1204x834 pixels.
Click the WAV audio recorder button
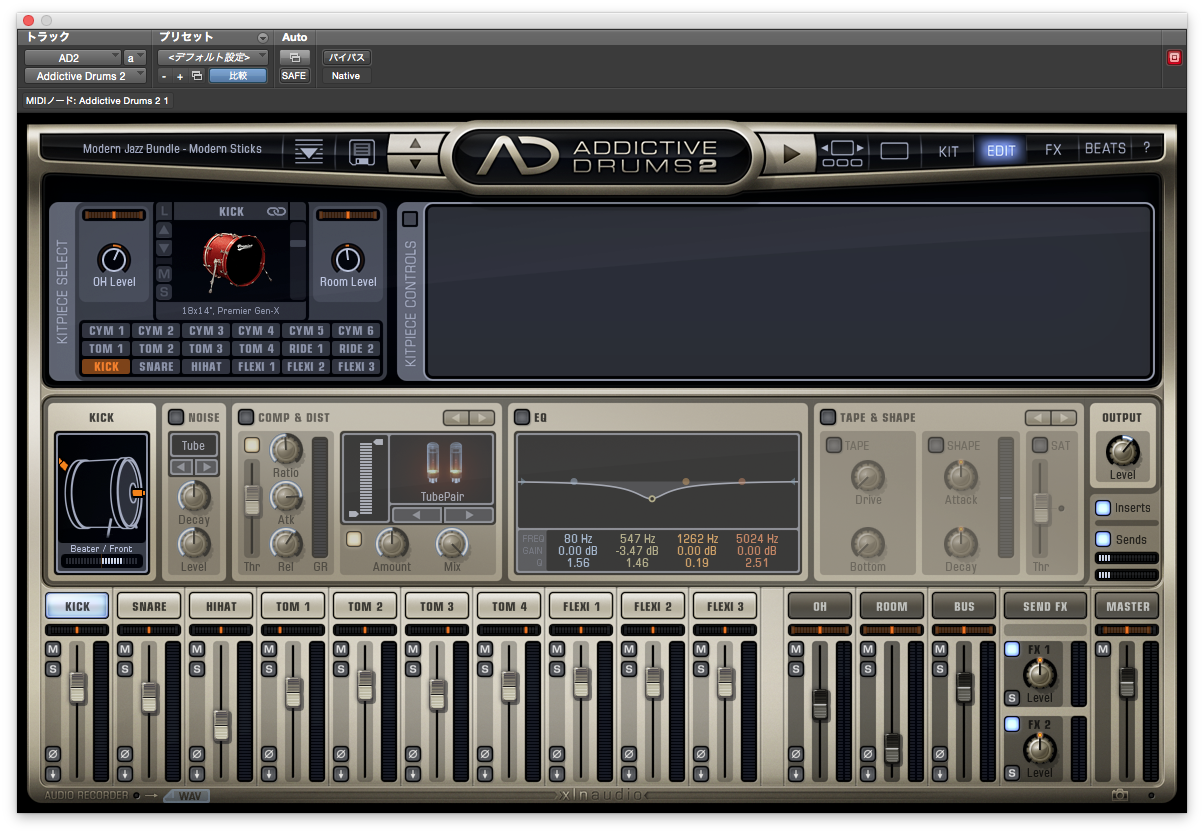(x=187, y=796)
